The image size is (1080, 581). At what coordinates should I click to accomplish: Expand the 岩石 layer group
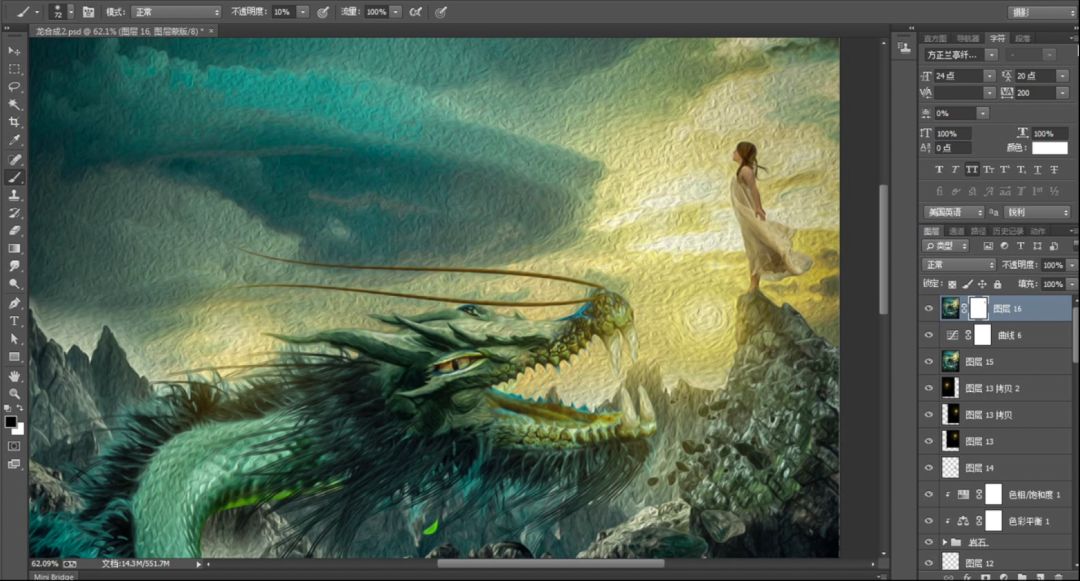(944, 542)
